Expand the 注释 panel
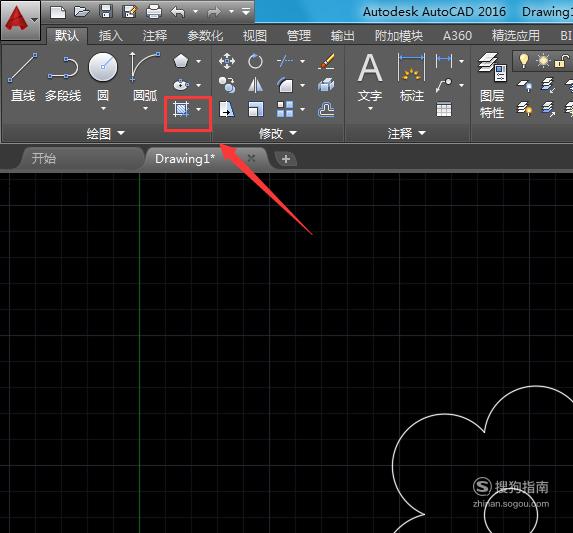Image resolution: width=573 pixels, height=533 pixels. click(x=407, y=133)
